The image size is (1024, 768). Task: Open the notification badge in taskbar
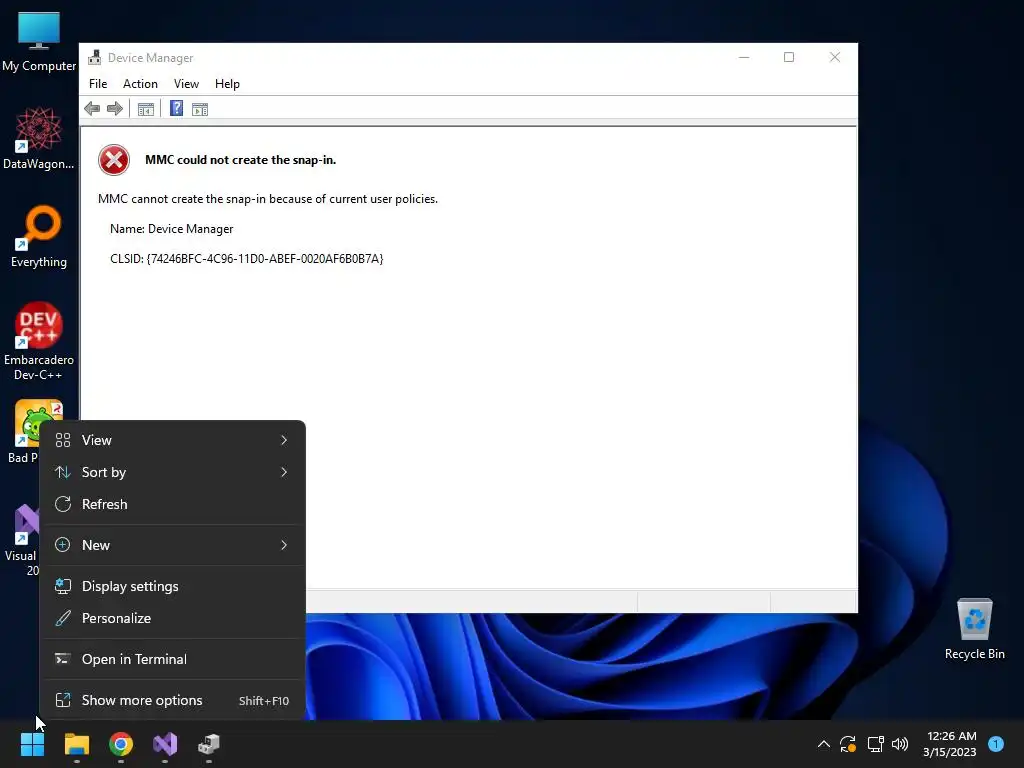[996, 744]
